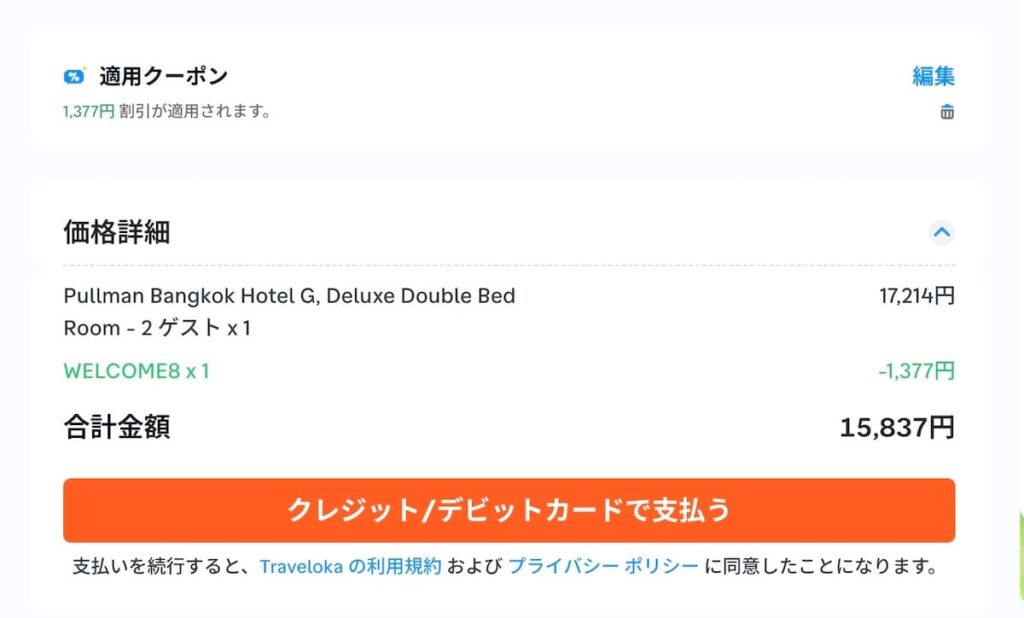Click the -1,377円 discount amount
This screenshot has height=618, width=1024.
tap(916, 371)
